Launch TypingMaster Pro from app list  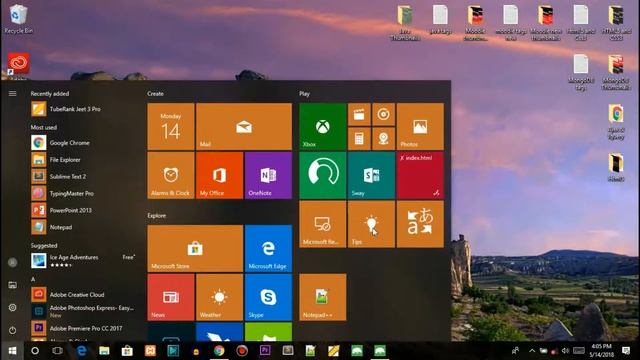[84, 193]
